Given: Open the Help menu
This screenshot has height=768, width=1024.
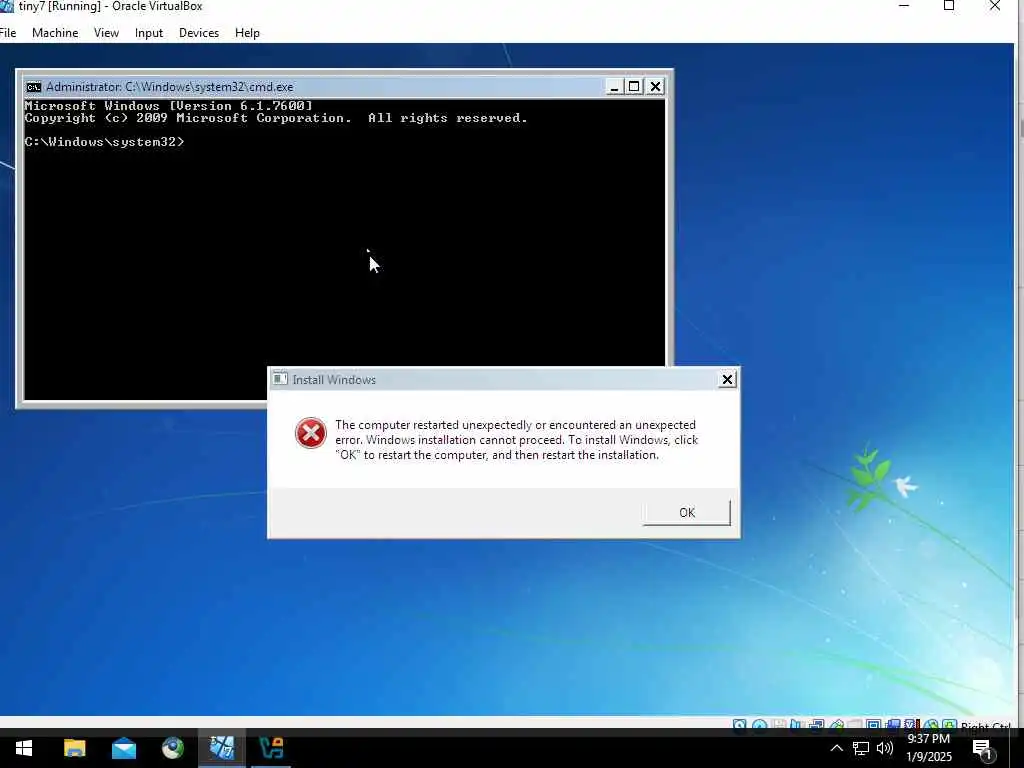Looking at the screenshot, I should pos(247,33).
